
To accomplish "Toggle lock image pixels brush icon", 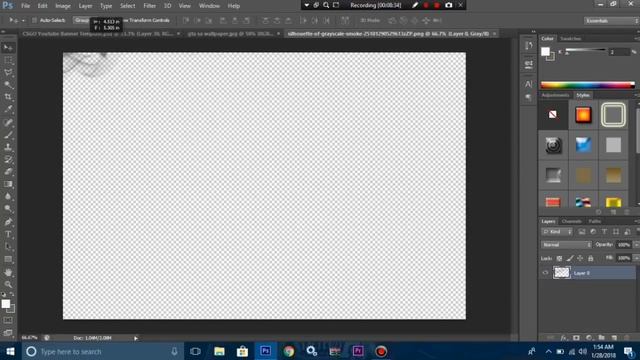I will (x=570, y=258).
